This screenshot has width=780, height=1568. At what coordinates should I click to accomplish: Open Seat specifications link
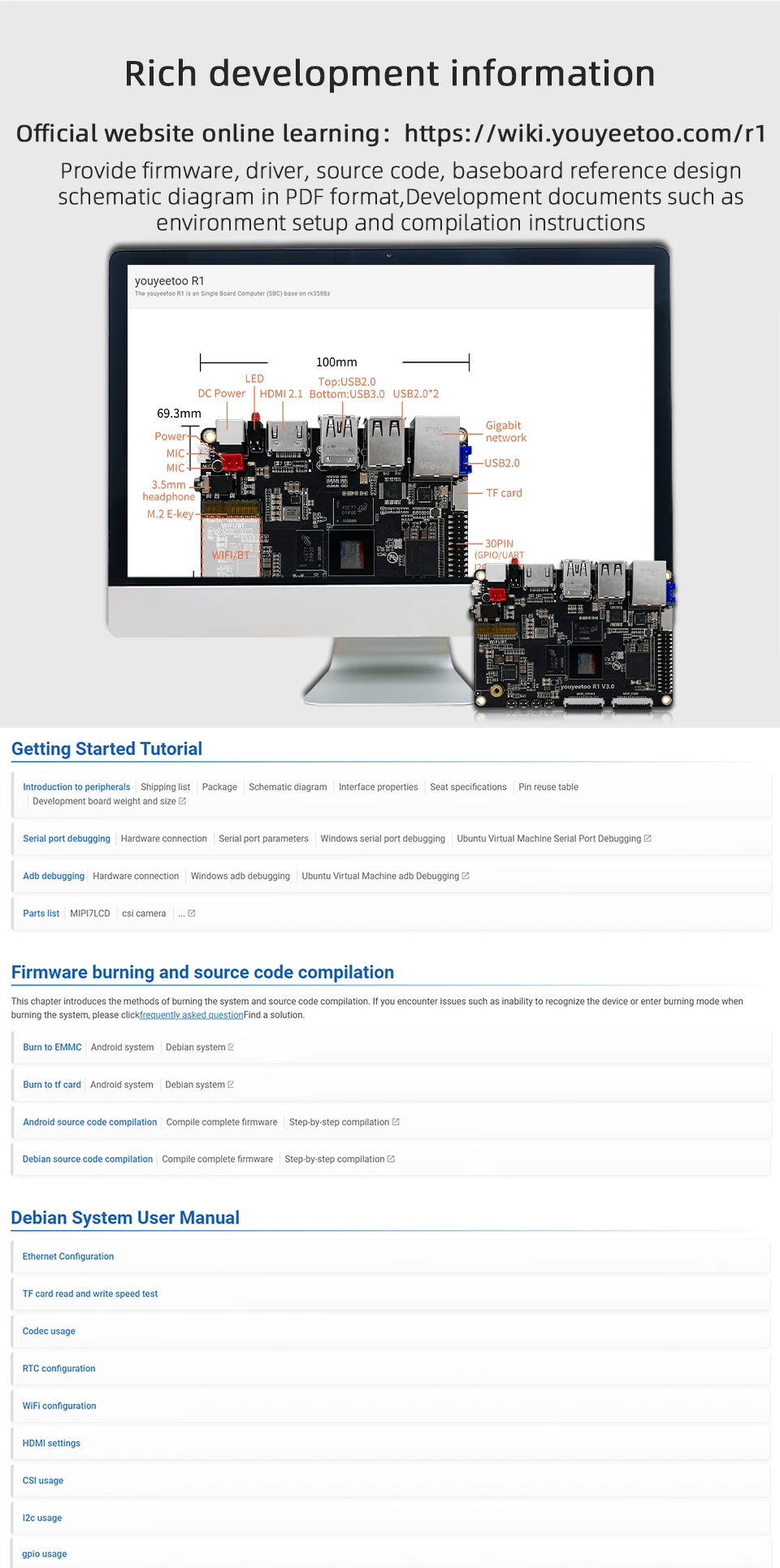click(x=468, y=787)
